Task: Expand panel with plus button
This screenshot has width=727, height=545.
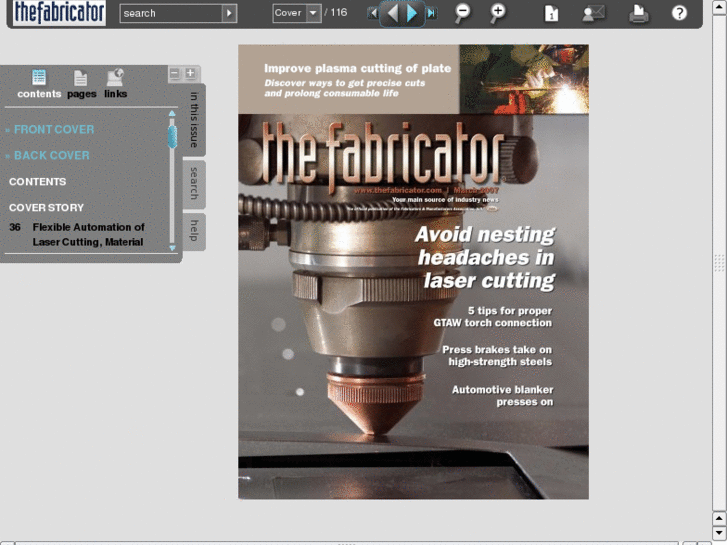Action: 190,73
